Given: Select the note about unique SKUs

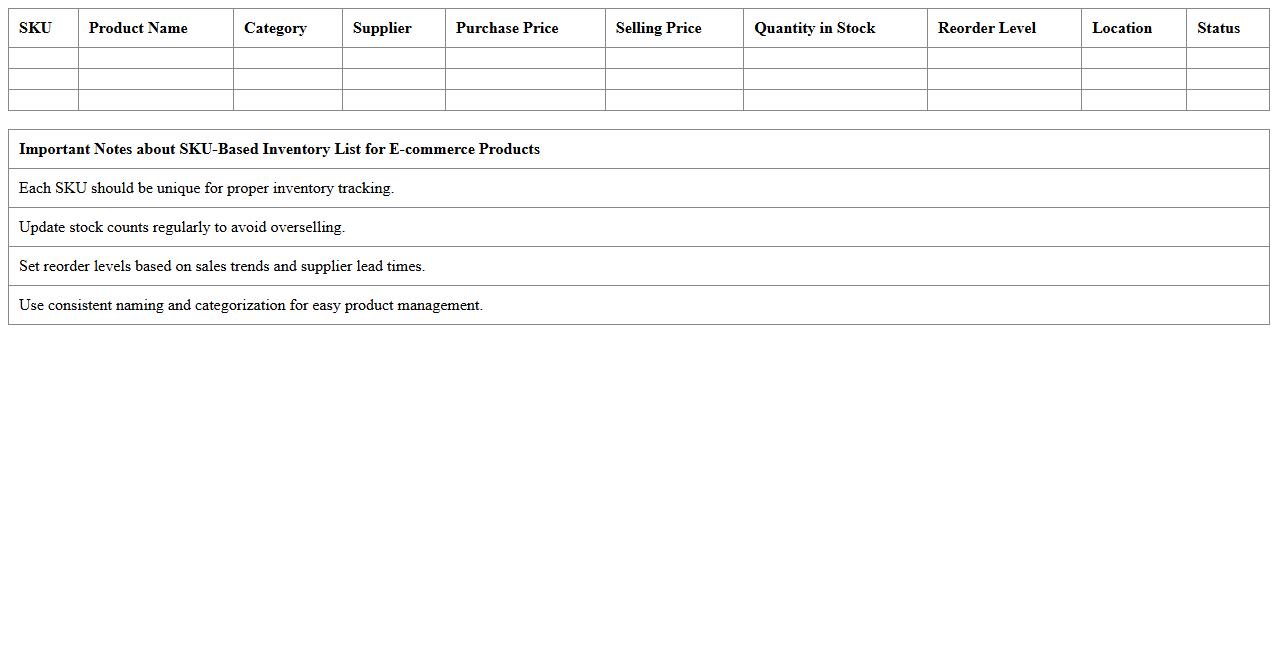Looking at the screenshot, I should coord(206,188).
